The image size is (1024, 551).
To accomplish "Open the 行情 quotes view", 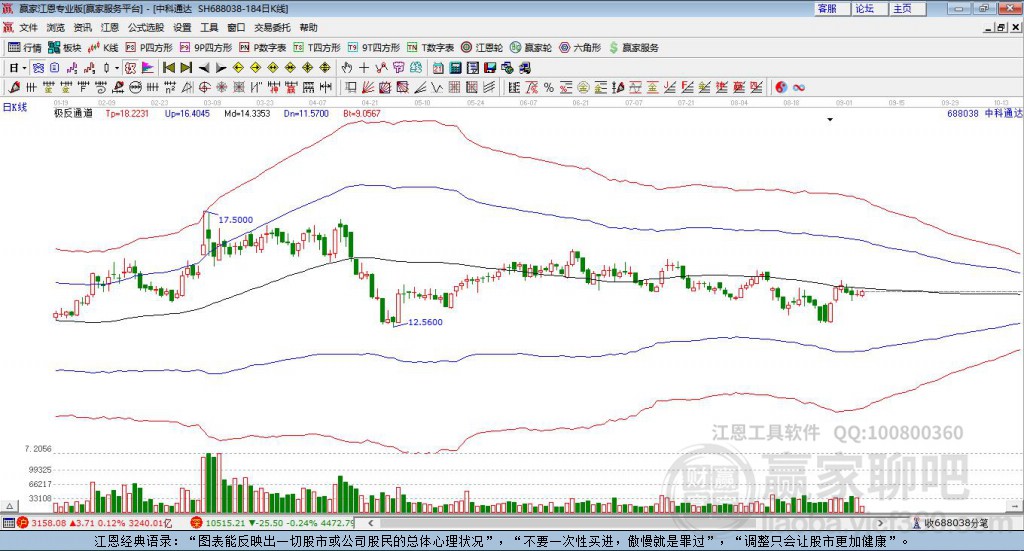I will click(25, 48).
